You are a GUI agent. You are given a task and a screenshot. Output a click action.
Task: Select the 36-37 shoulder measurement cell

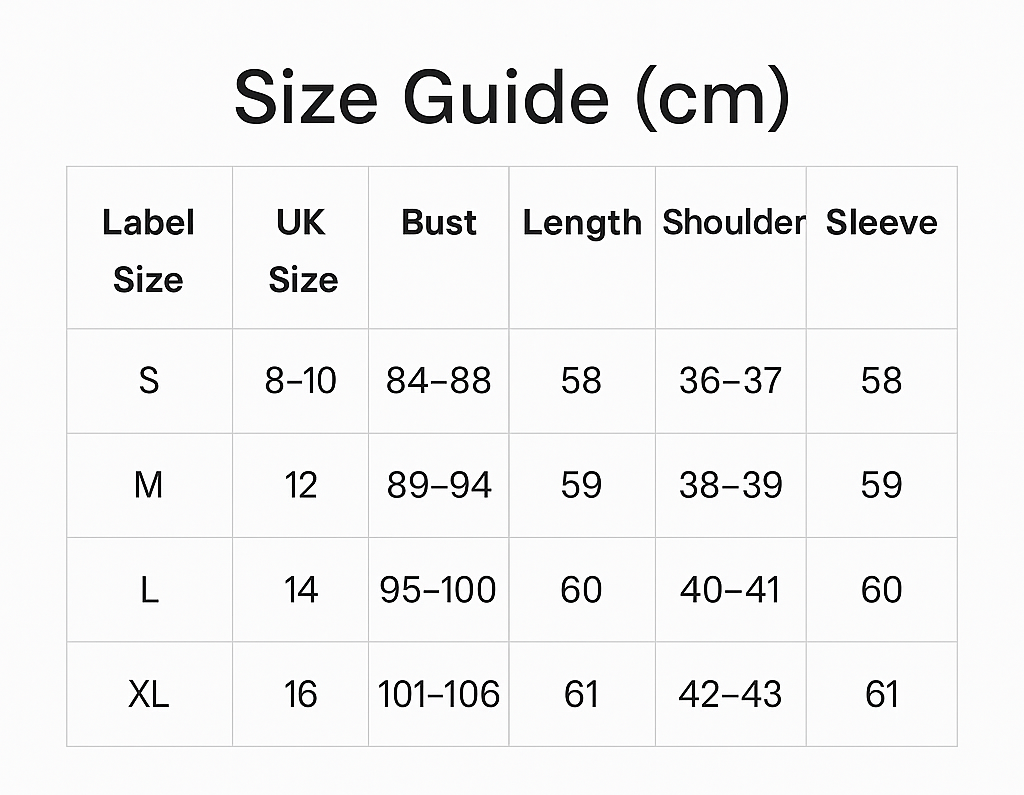point(730,381)
